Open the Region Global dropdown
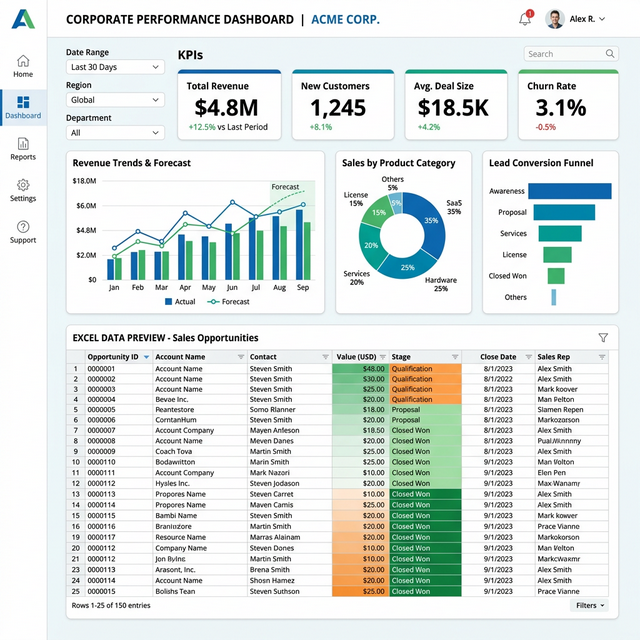 pos(114,100)
